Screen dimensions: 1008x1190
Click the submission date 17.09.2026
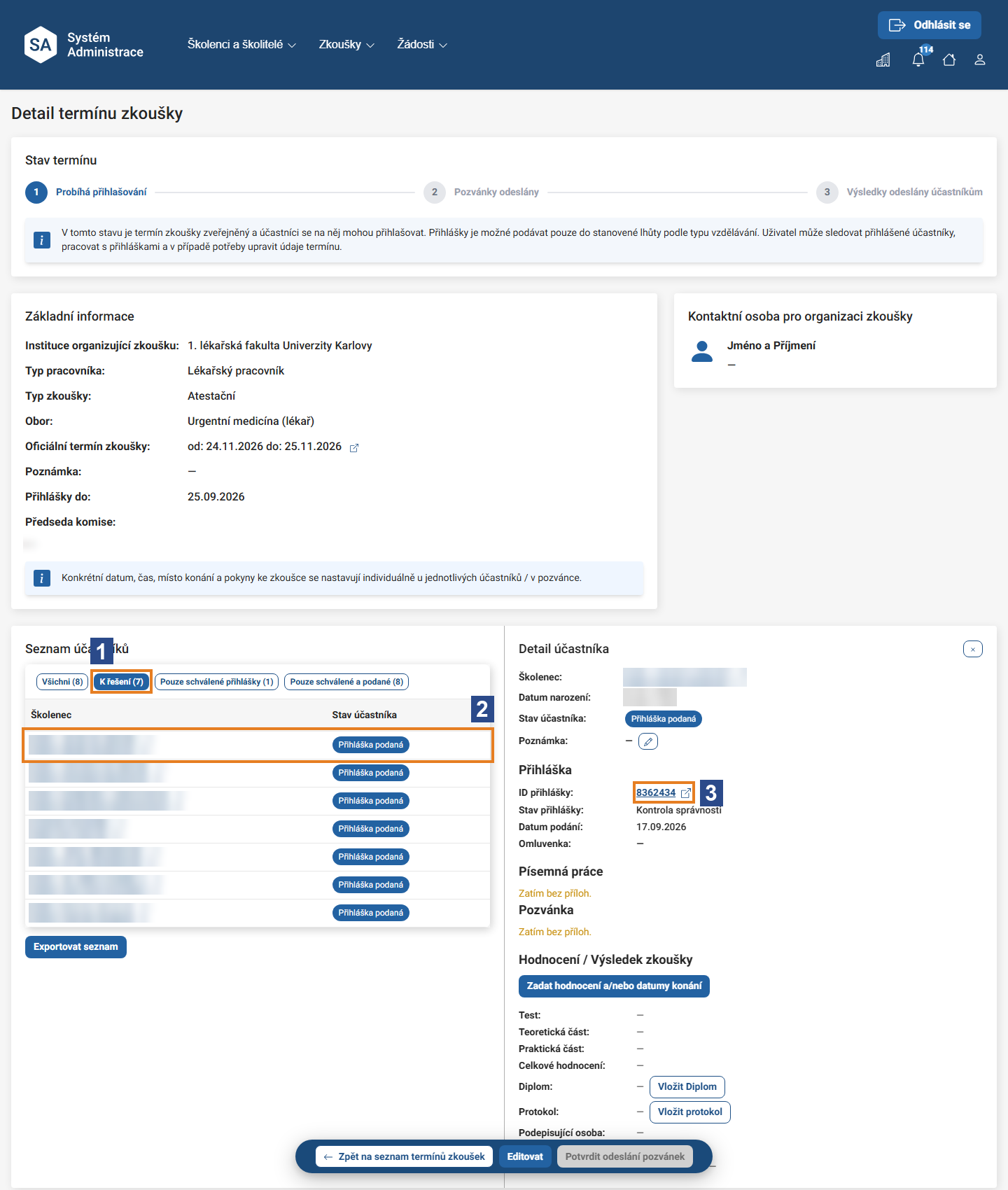click(x=661, y=827)
